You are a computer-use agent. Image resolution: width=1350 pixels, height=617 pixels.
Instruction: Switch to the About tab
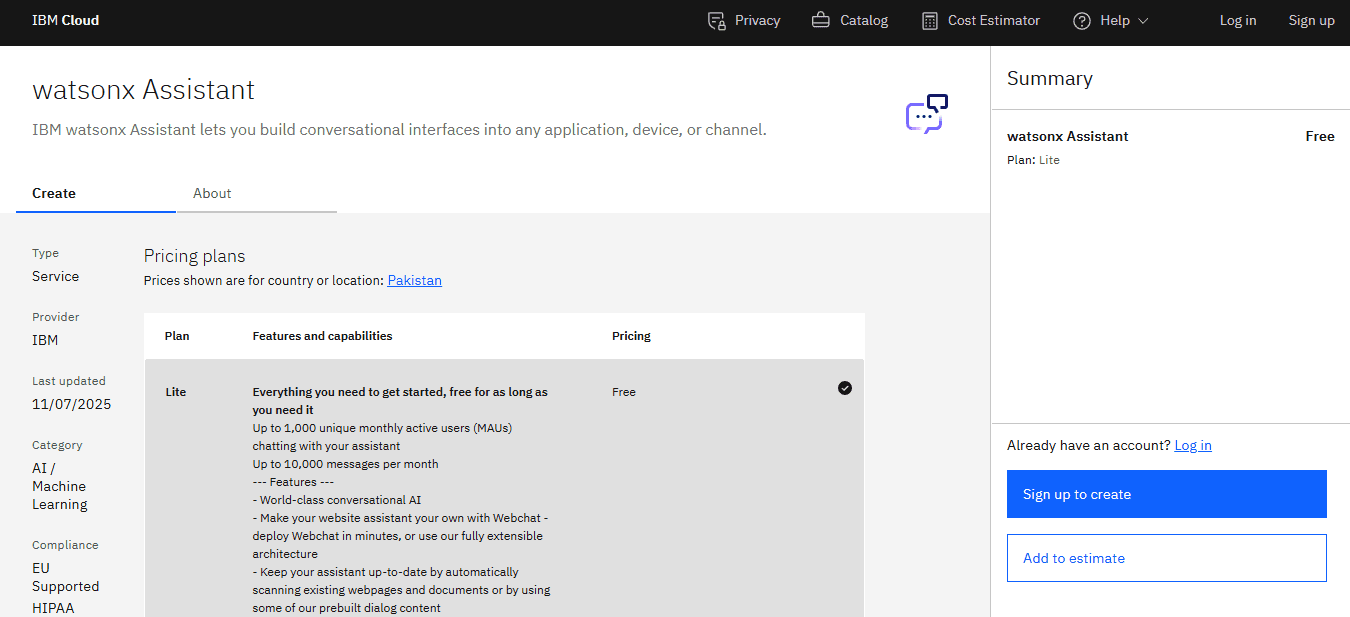[256, 194]
